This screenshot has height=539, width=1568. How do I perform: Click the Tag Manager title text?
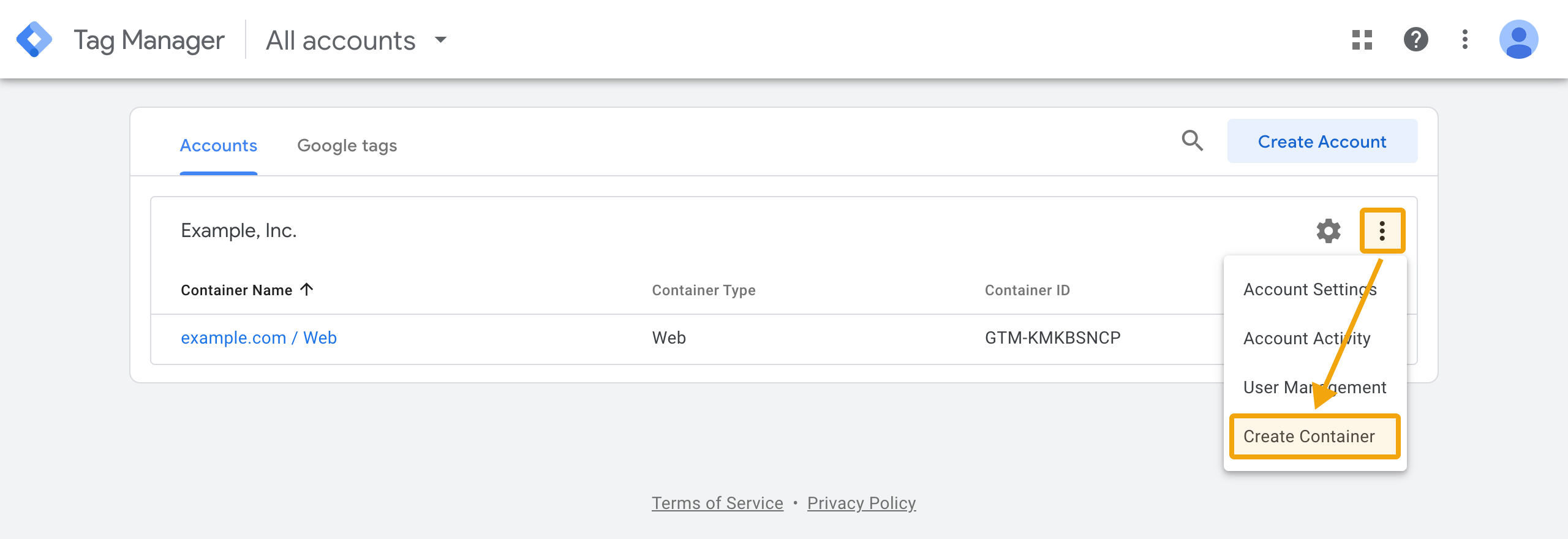(149, 40)
